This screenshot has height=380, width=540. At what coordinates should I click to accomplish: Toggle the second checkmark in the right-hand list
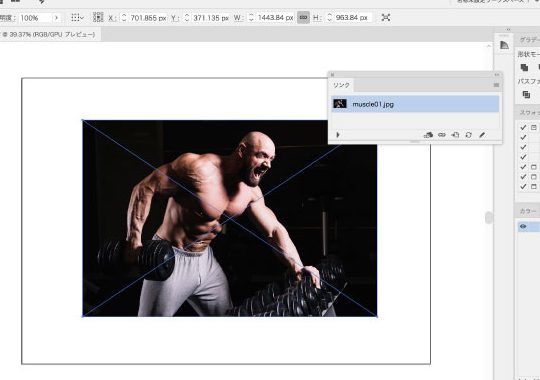pyautogui.click(x=523, y=137)
